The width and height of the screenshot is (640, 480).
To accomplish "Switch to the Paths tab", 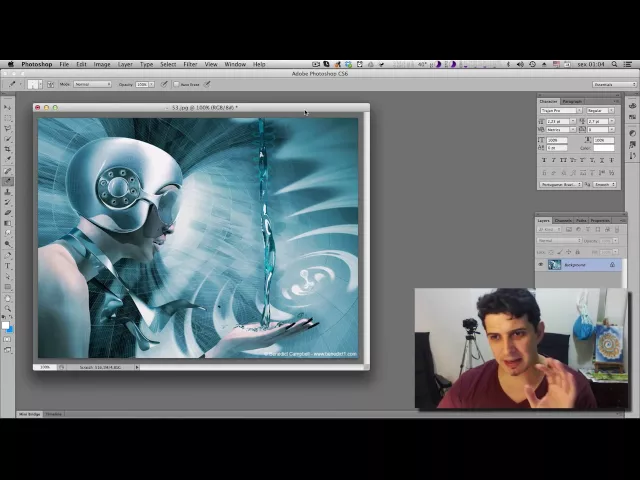I will tap(581, 220).
